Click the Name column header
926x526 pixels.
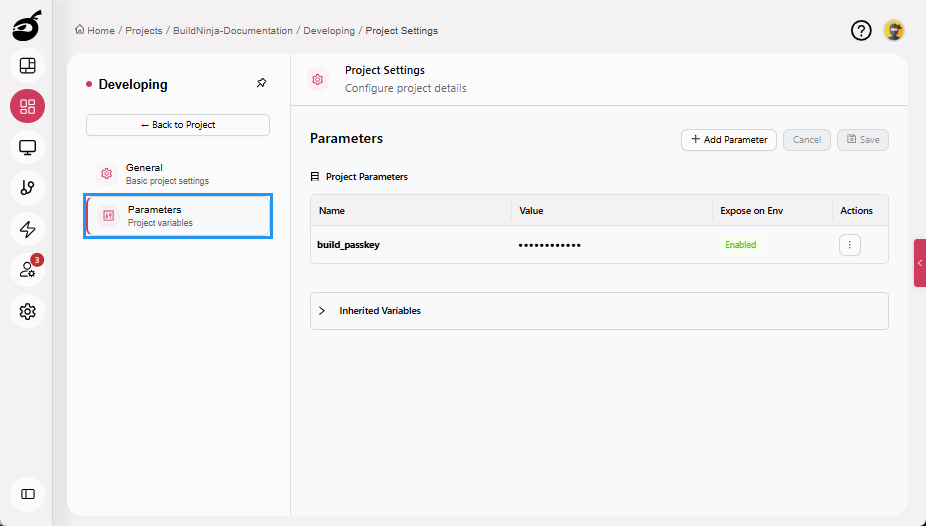pyautogui.click(x=332, y=211)
